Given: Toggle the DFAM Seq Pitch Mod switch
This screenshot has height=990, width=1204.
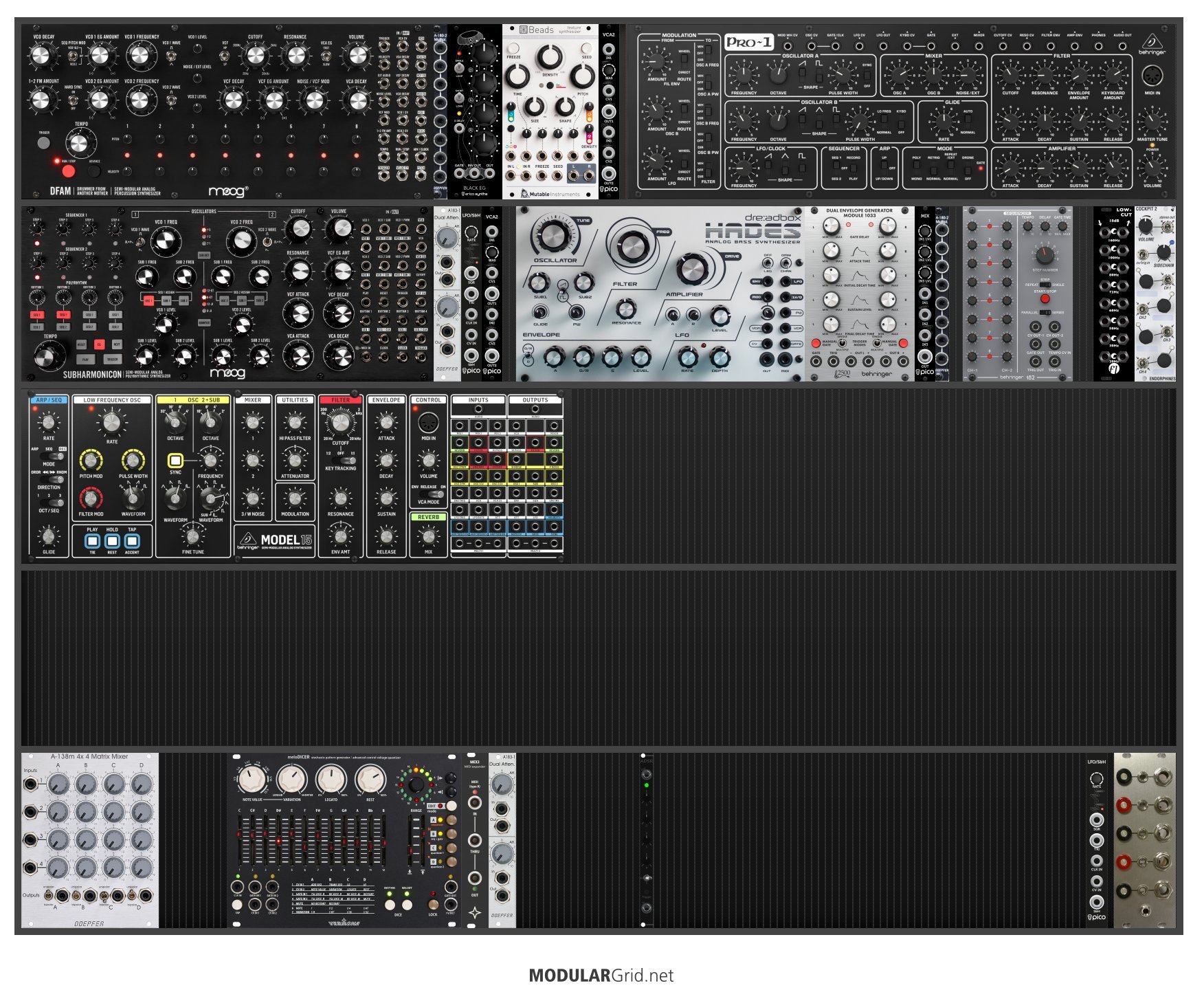Looking at the screenshot, I should [74, 55].
